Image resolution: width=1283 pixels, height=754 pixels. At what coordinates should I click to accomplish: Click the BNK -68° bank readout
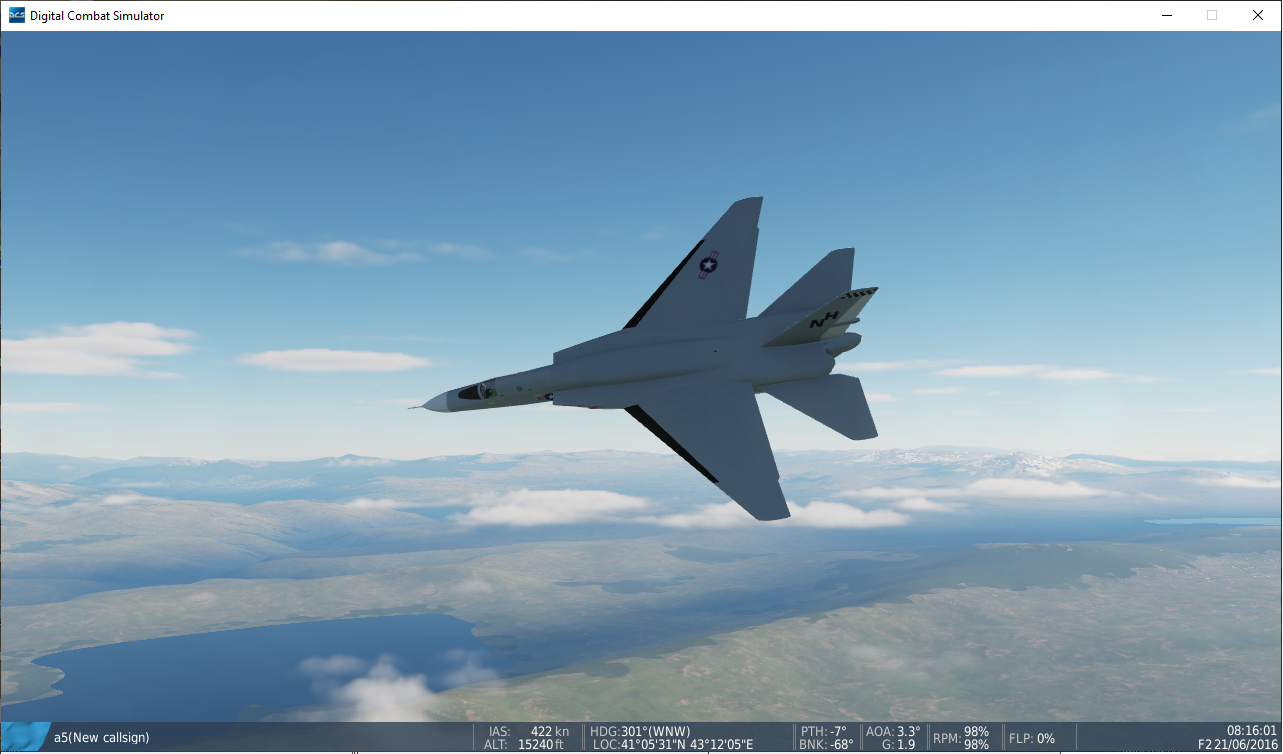click(825, 745)
